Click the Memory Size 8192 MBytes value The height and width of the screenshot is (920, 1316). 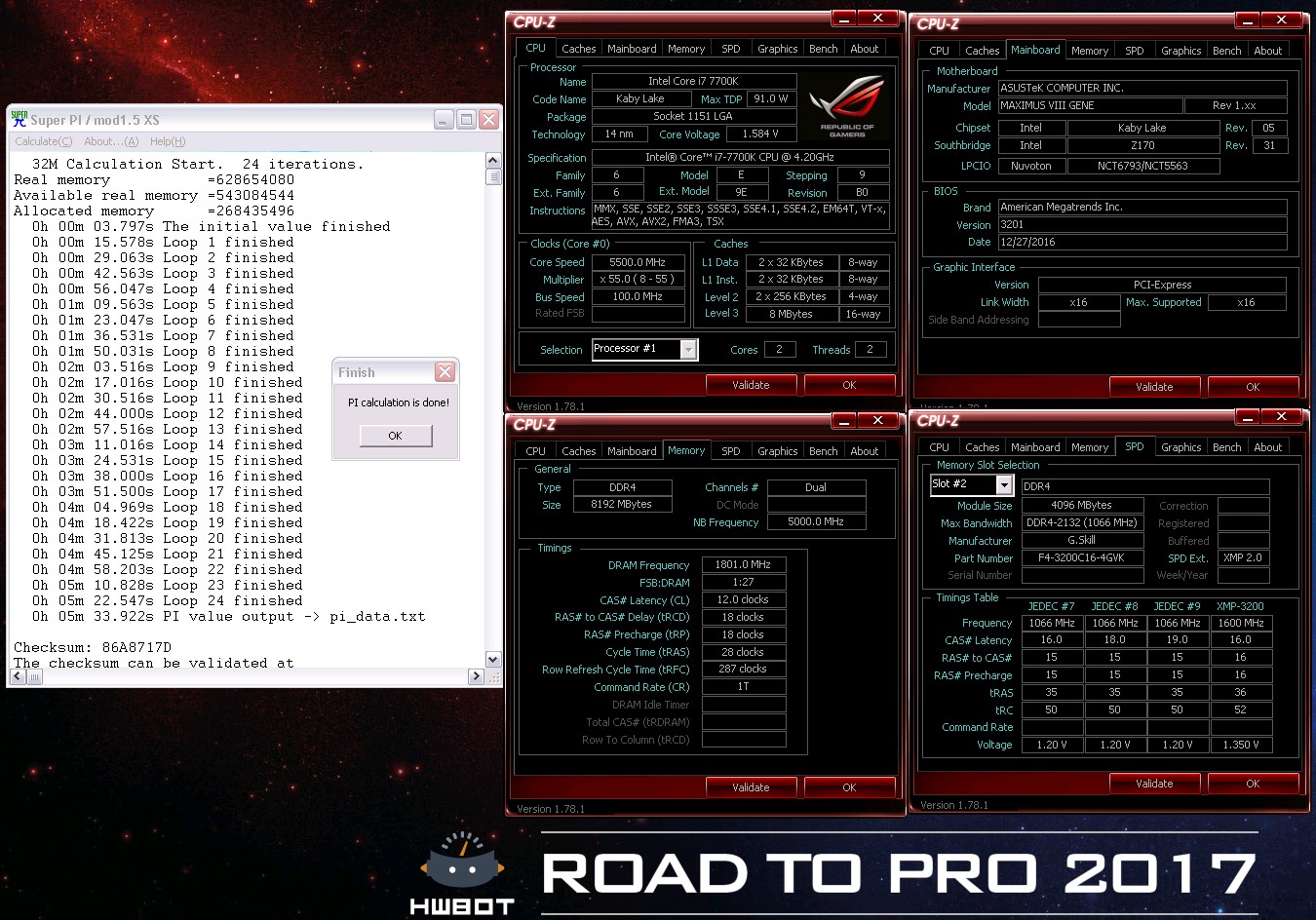coord(621,504)
